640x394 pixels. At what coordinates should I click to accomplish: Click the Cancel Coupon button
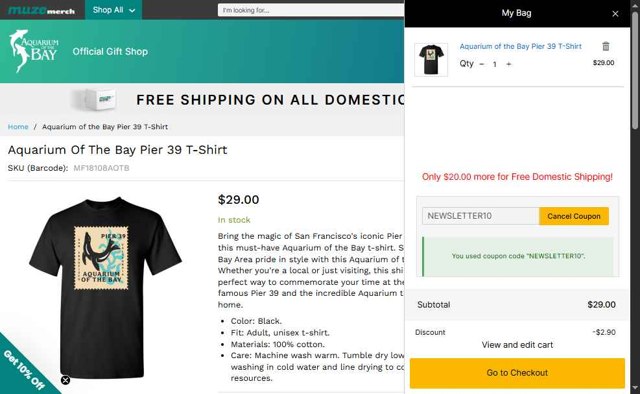point(574,216)
